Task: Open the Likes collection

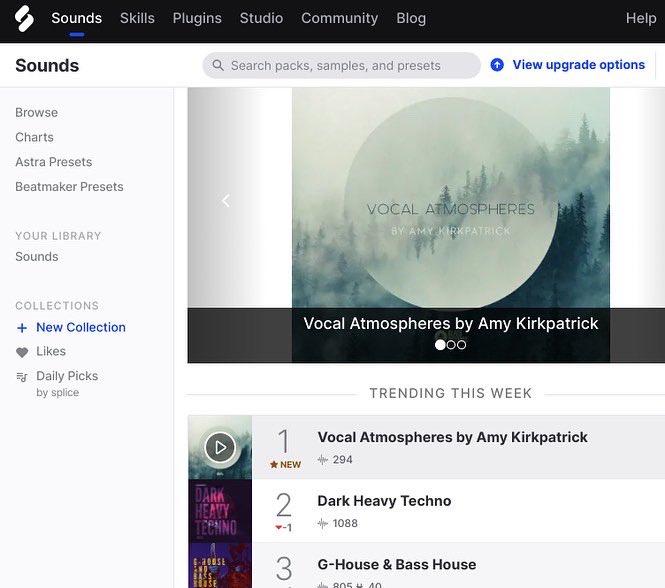Action: 51,351
